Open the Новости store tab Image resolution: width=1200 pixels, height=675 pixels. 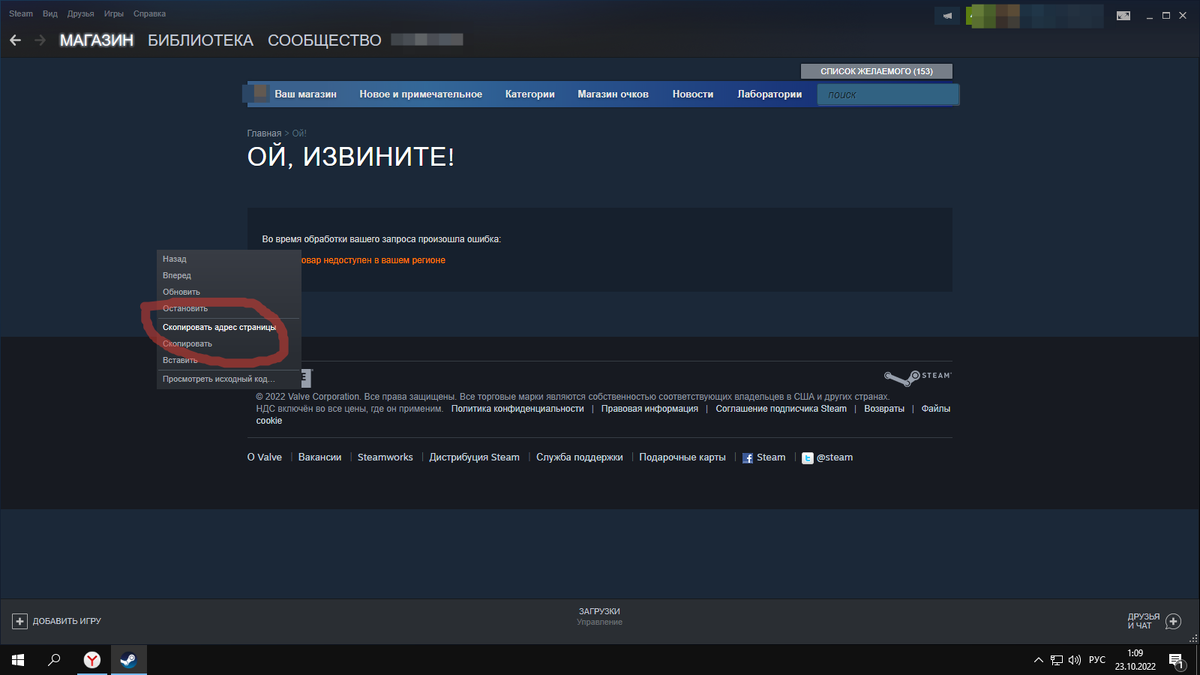(x=693, y=94)
